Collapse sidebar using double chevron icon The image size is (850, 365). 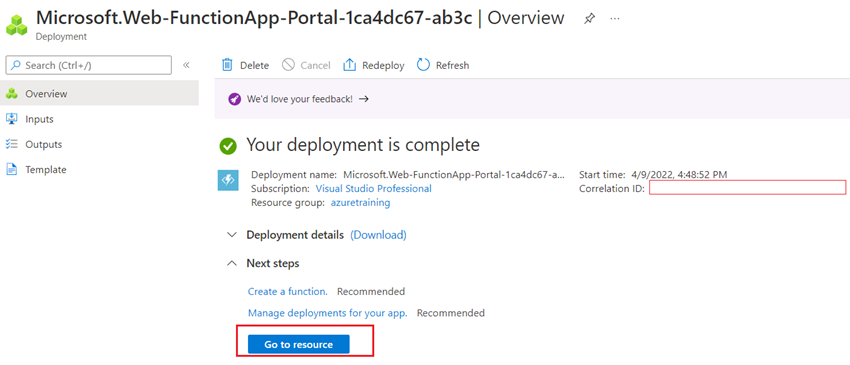point(186,65)
